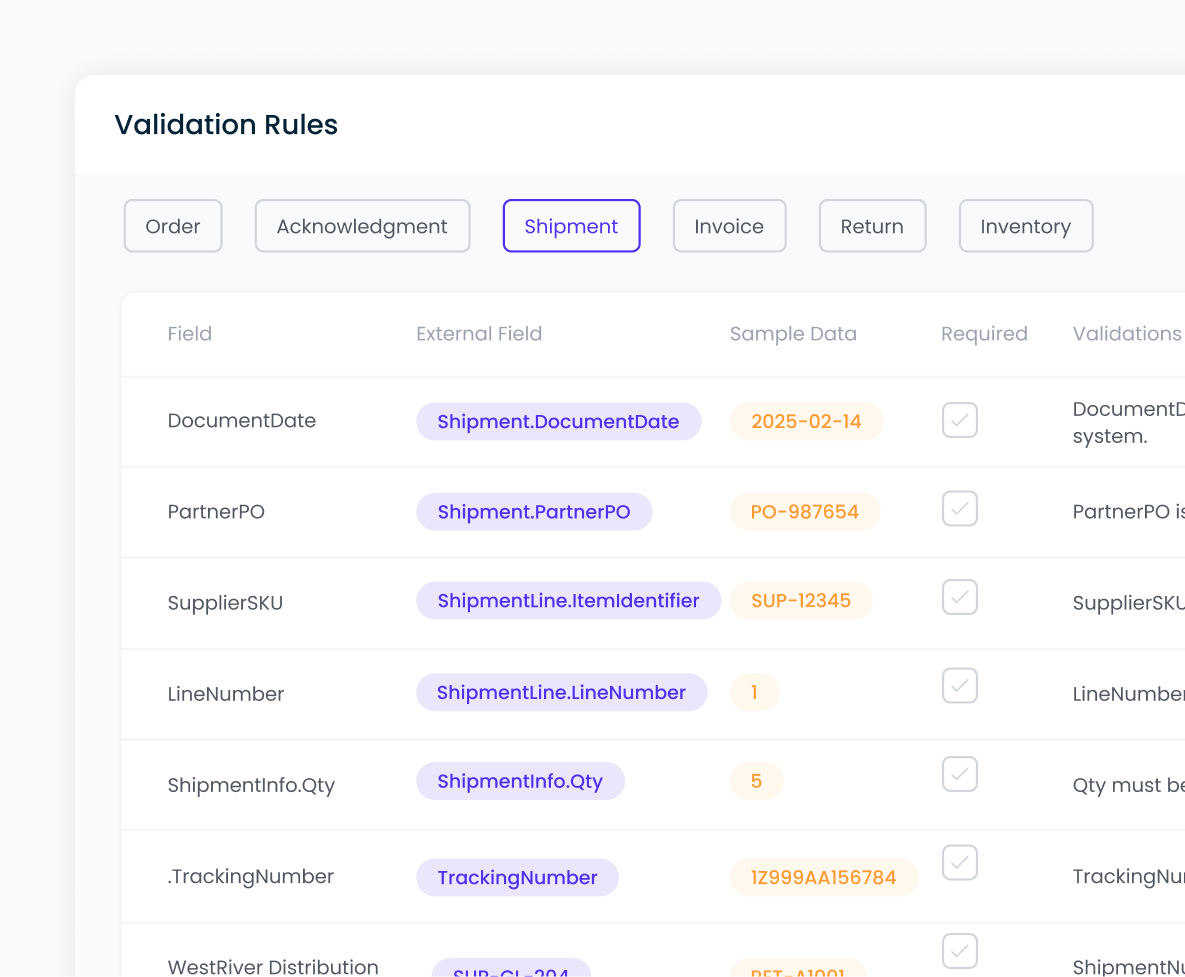The width and height of the screenshot is (1185, 977).
Task: Select the Shipment tab
Action: pyautogui.click(x=571, y=226)
